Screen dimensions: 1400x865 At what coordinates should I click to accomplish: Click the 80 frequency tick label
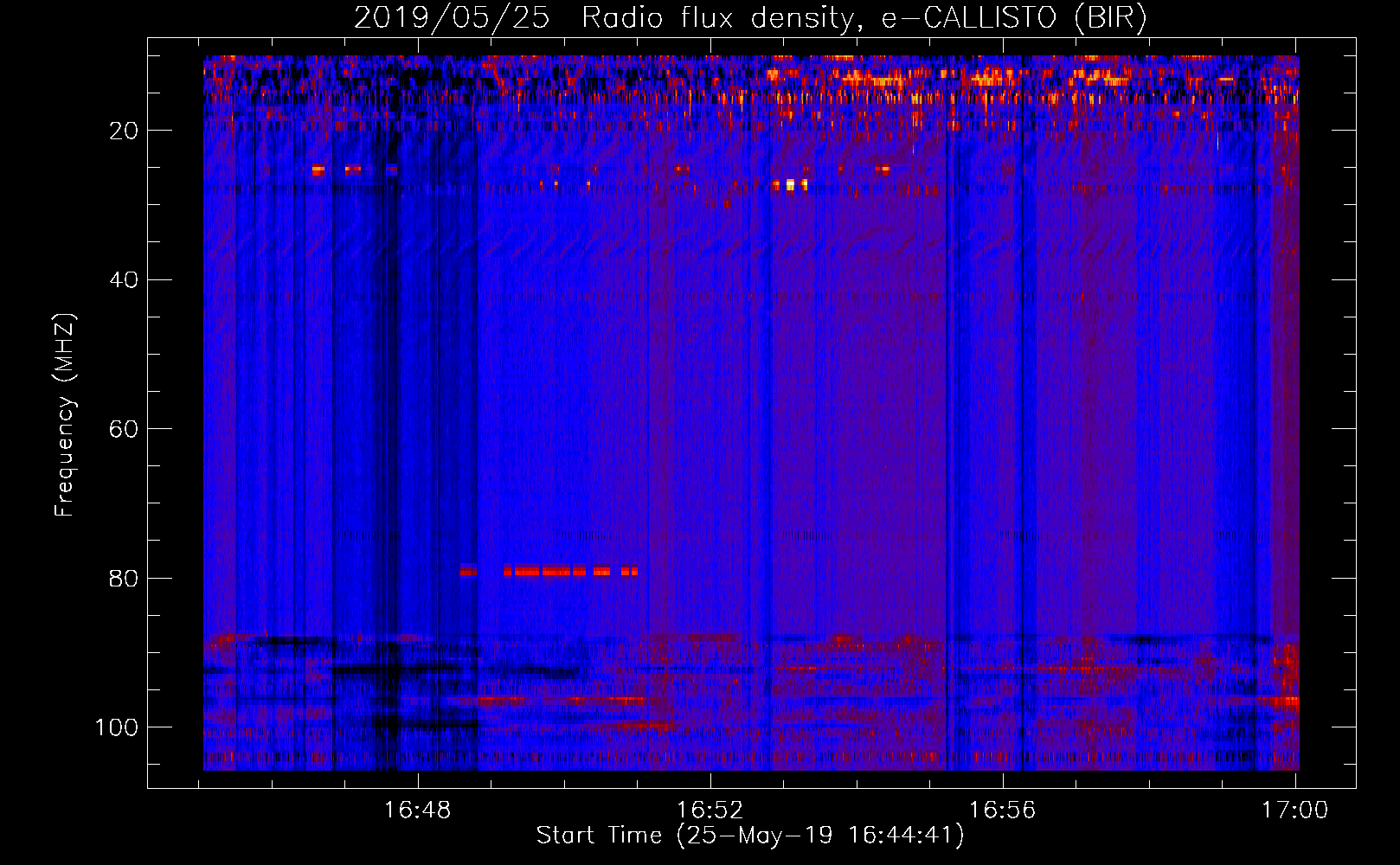124,578
